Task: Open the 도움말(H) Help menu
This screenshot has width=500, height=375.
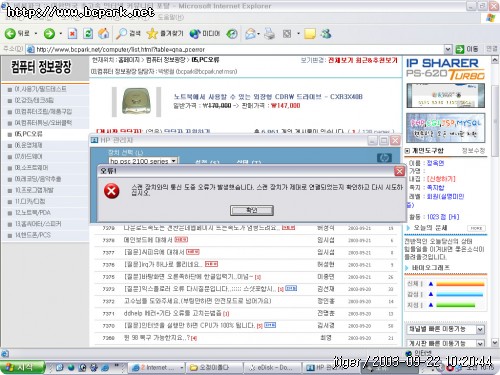Action: pos(170,17)
